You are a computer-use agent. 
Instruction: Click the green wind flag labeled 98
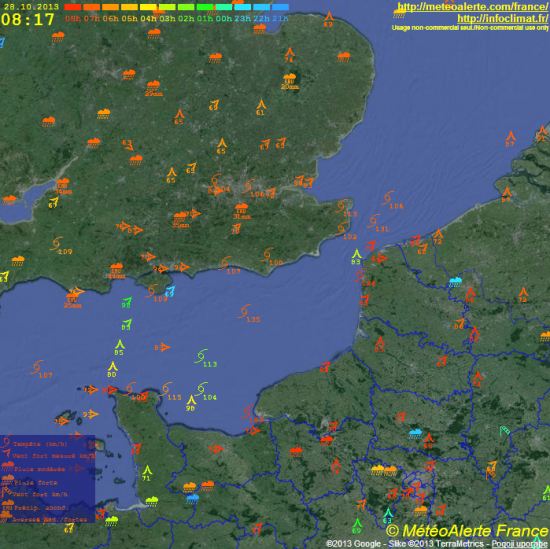point(126,302)
